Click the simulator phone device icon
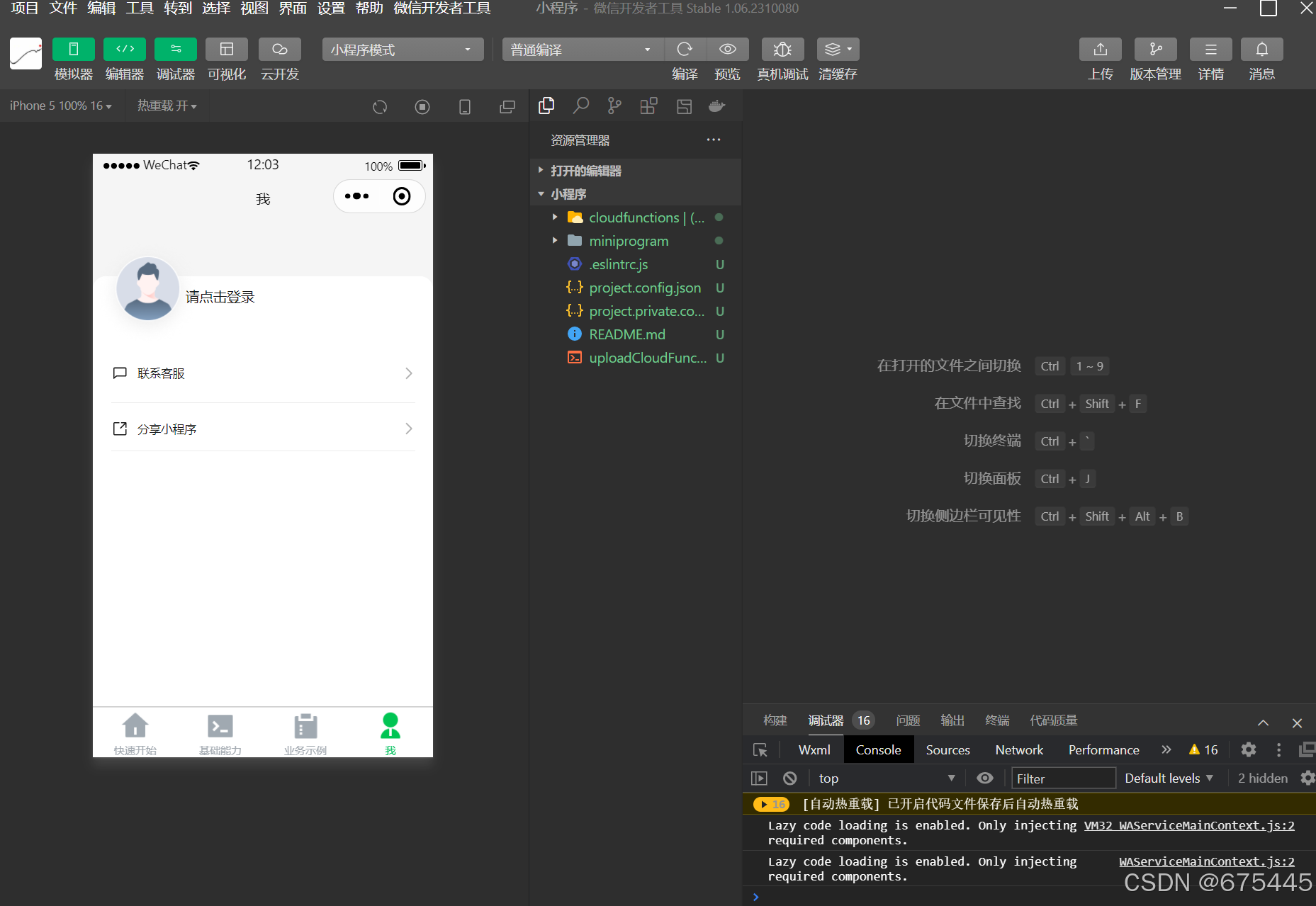The image size is (1316, 906). (x=465, y=107)
